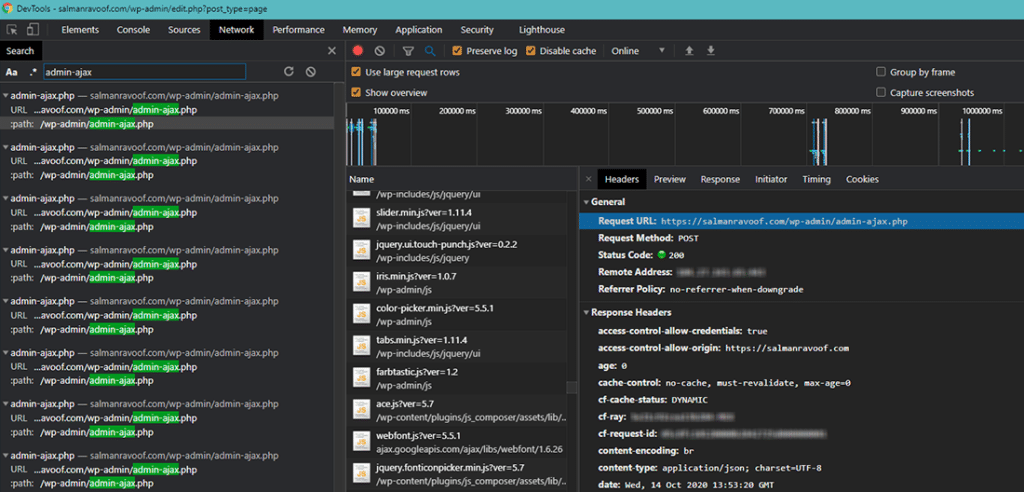This screenshot has height=492, width=1024.
Task: Click the inspect element picker icon
Action: [11, 30]
